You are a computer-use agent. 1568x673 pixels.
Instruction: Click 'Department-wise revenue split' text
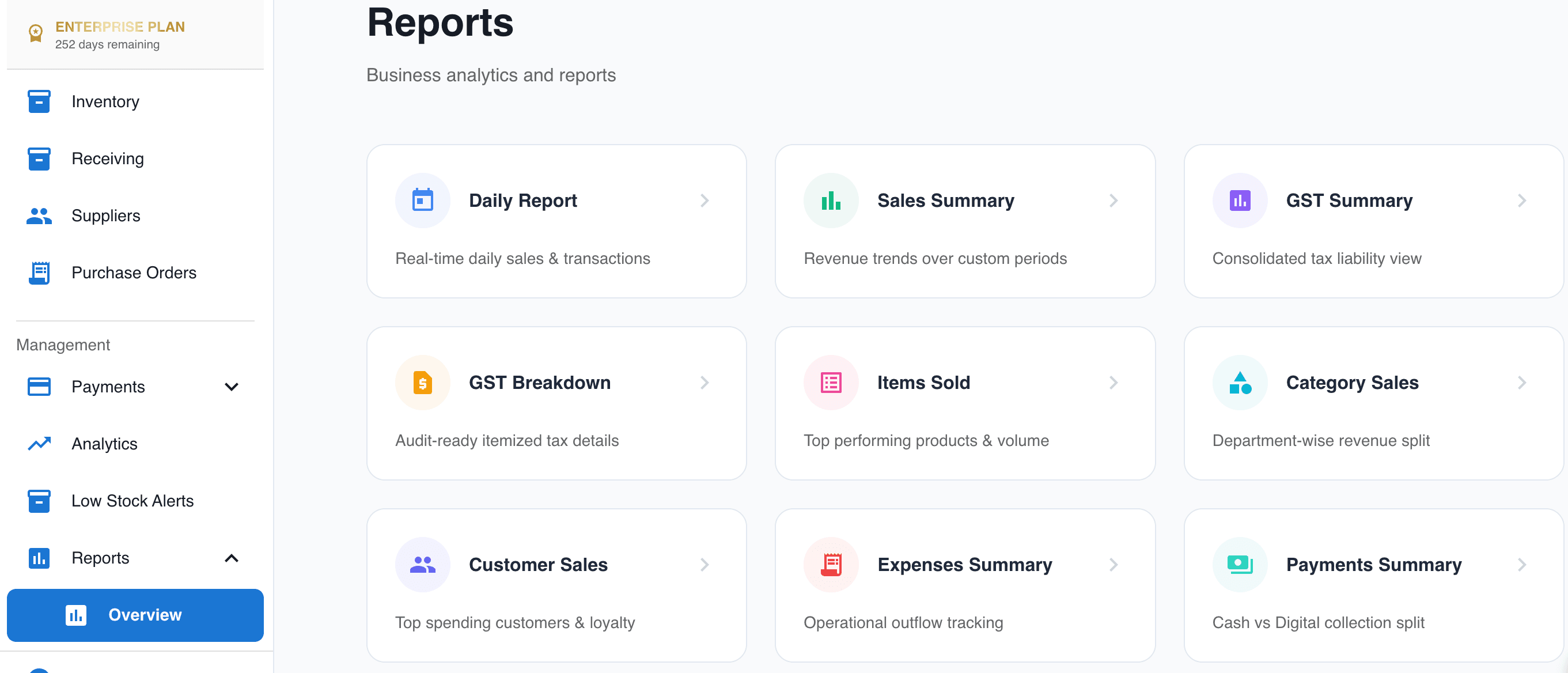pos(1321,440)
